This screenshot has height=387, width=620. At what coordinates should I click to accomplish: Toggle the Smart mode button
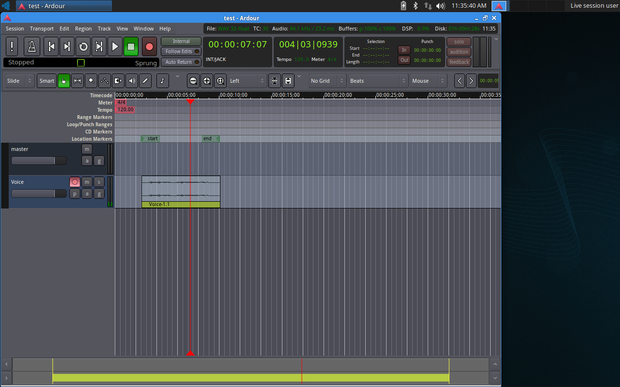[x=46, y=81]
